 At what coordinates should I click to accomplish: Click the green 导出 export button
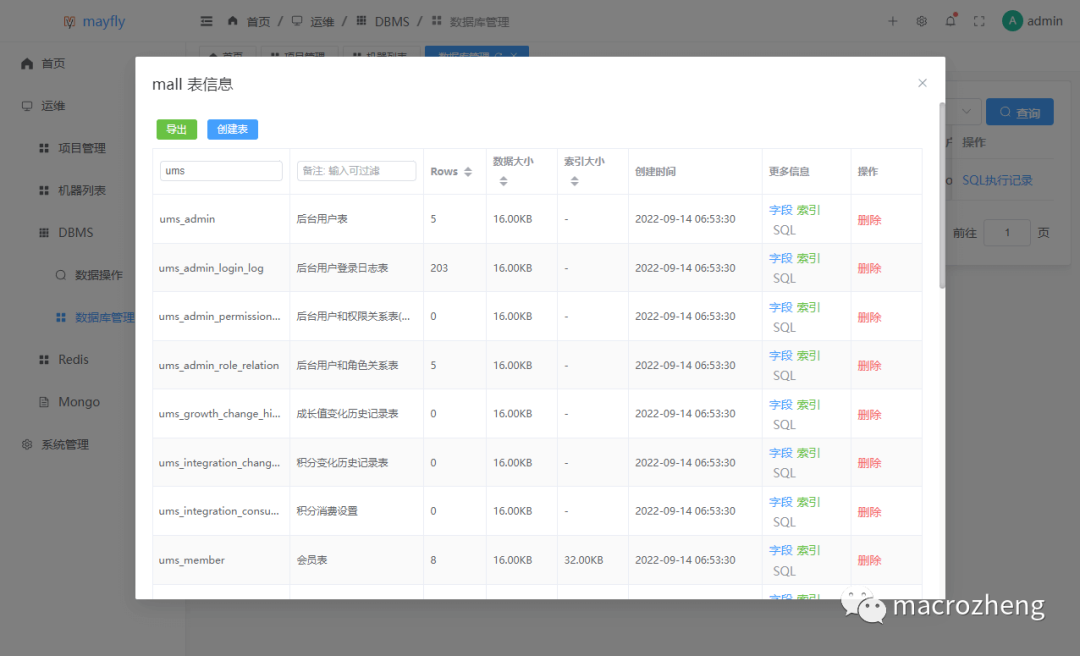(177, 129)
